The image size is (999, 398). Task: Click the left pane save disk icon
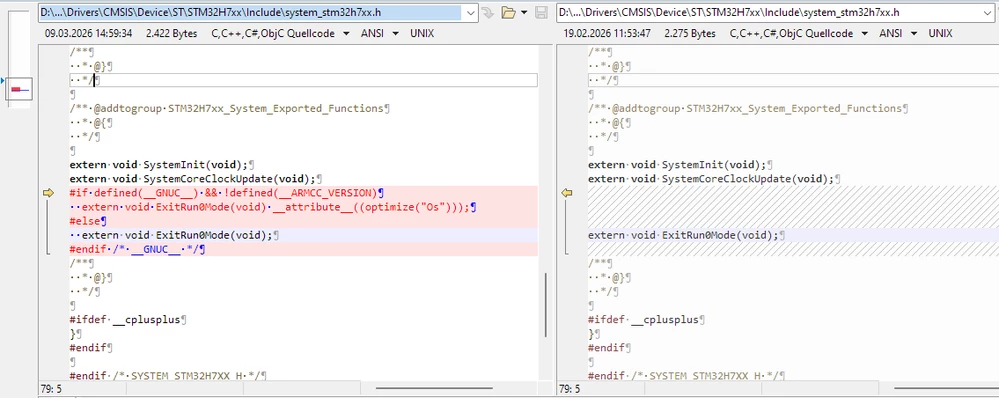tap(541, 12)
